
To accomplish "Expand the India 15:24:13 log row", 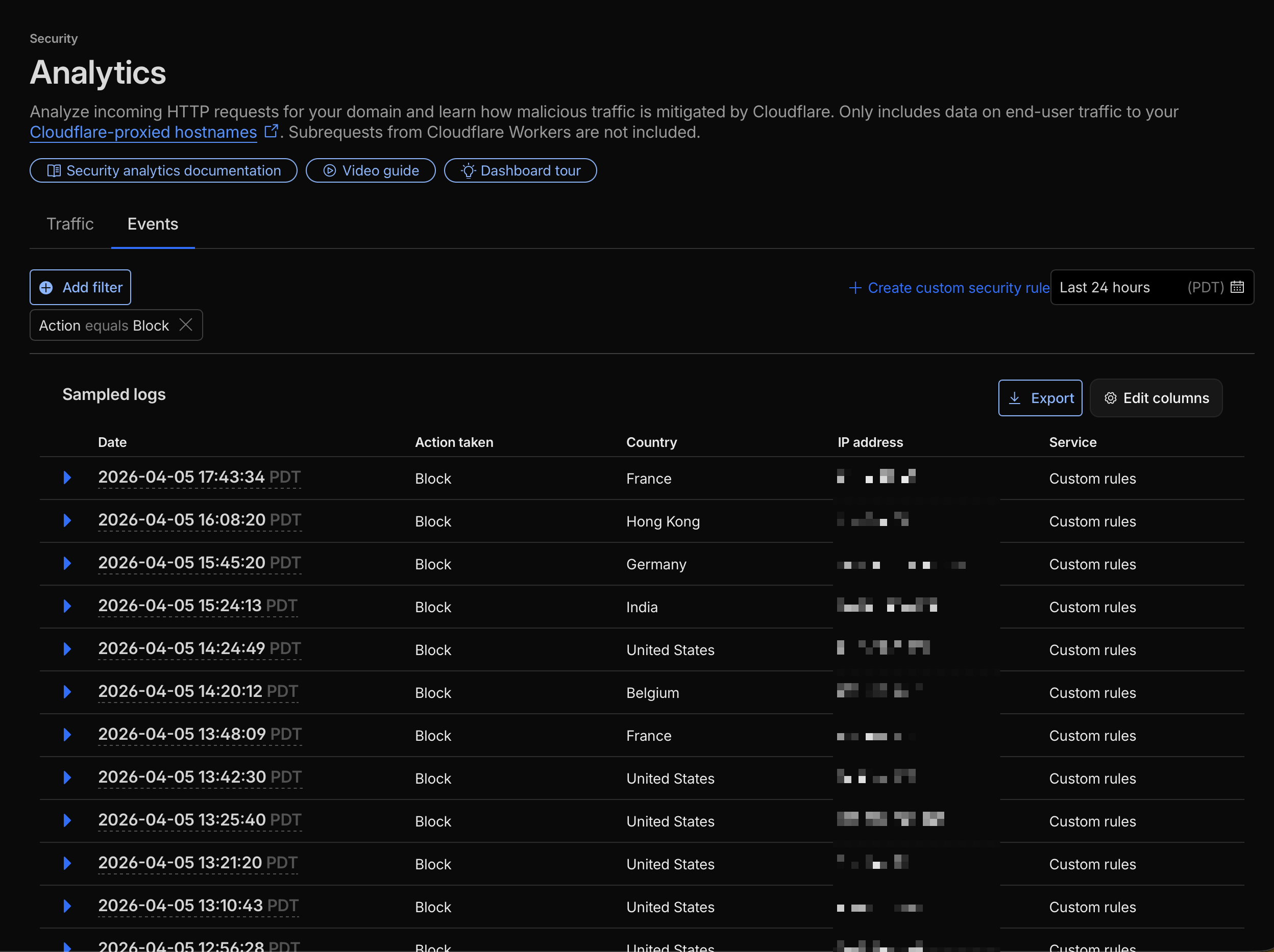I will click(67, 606).
